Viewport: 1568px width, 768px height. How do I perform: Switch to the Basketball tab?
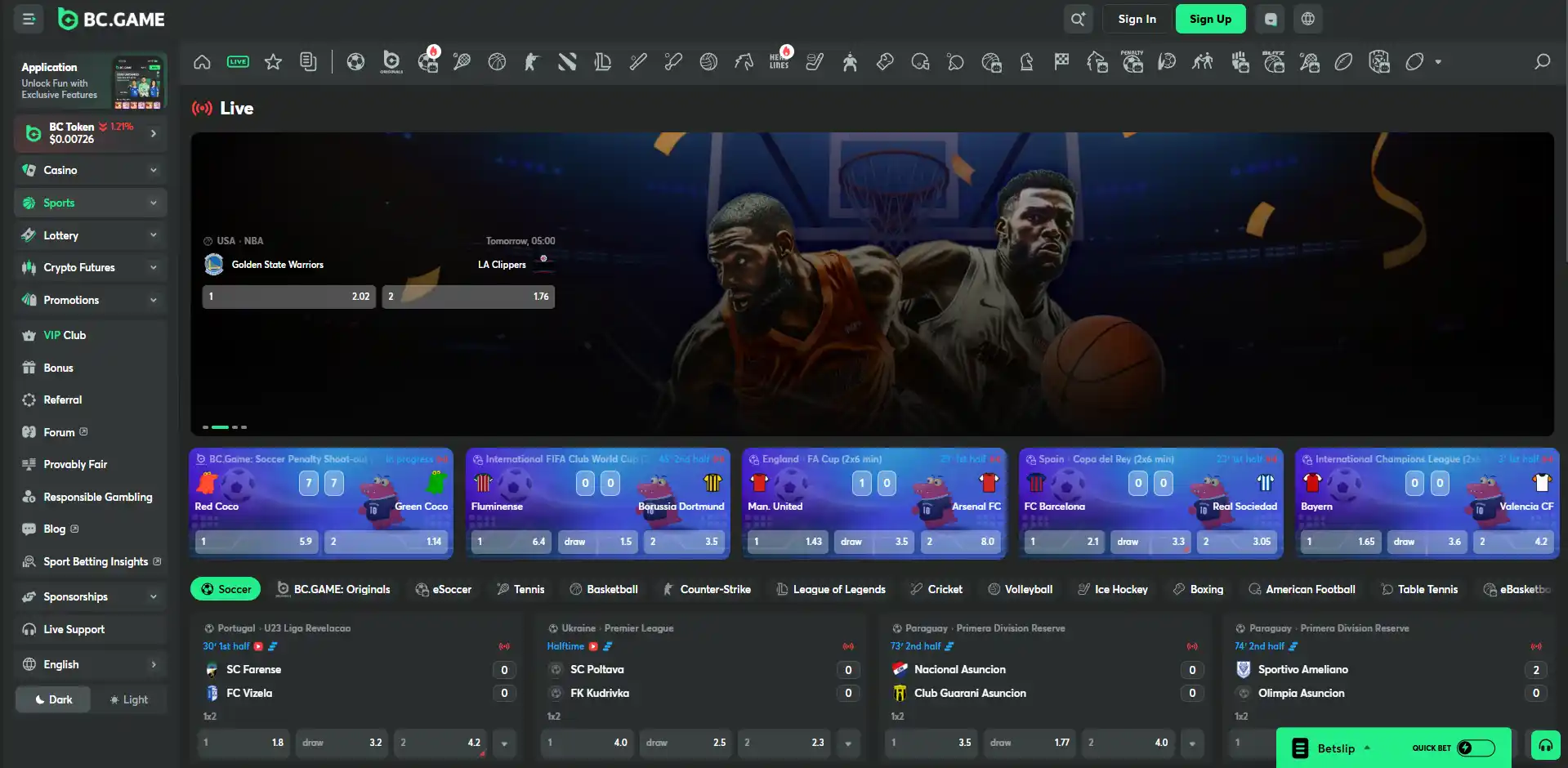(604, 589)
